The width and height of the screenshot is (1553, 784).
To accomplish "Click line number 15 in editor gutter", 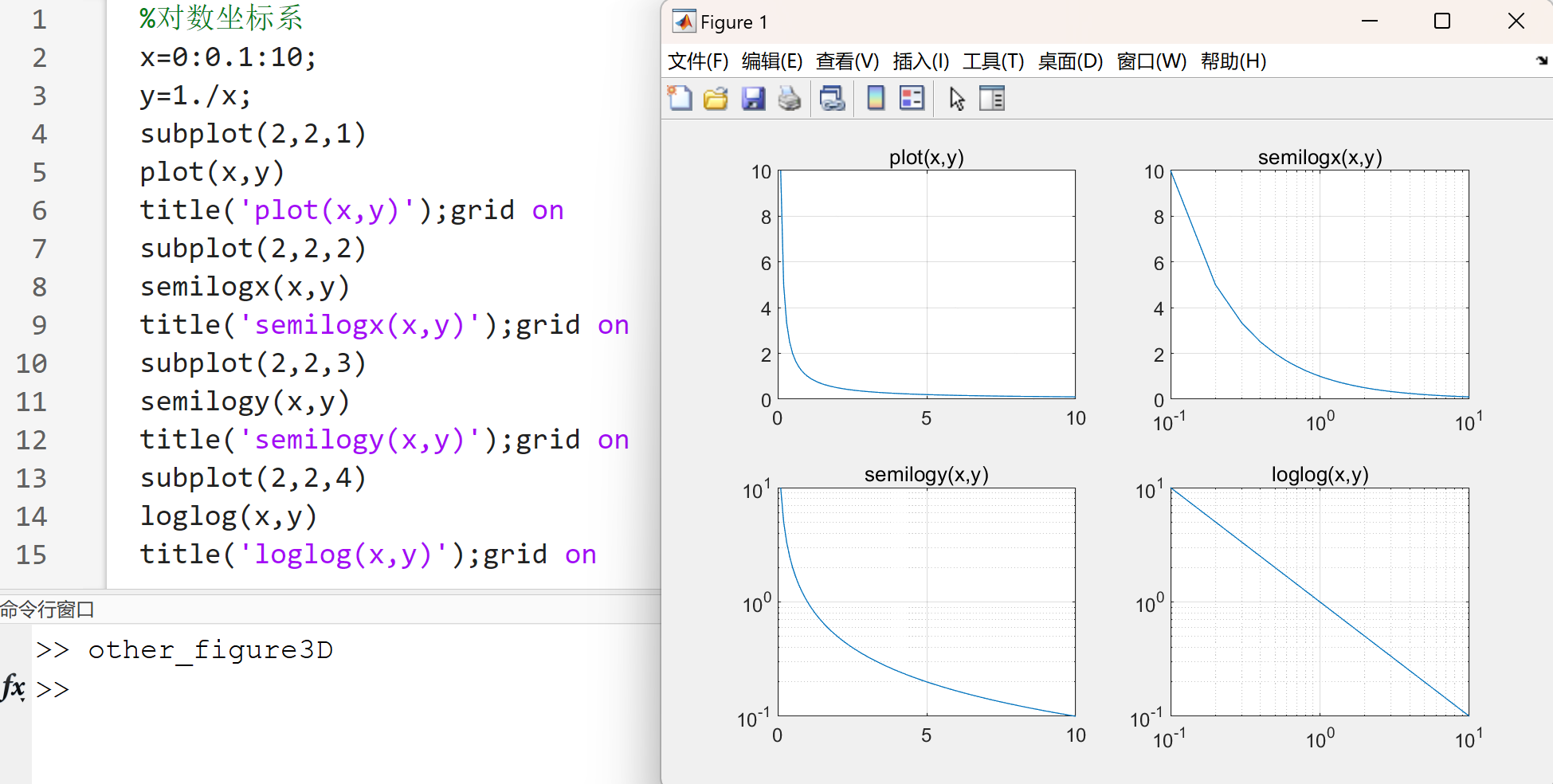I will coord(31,555).
